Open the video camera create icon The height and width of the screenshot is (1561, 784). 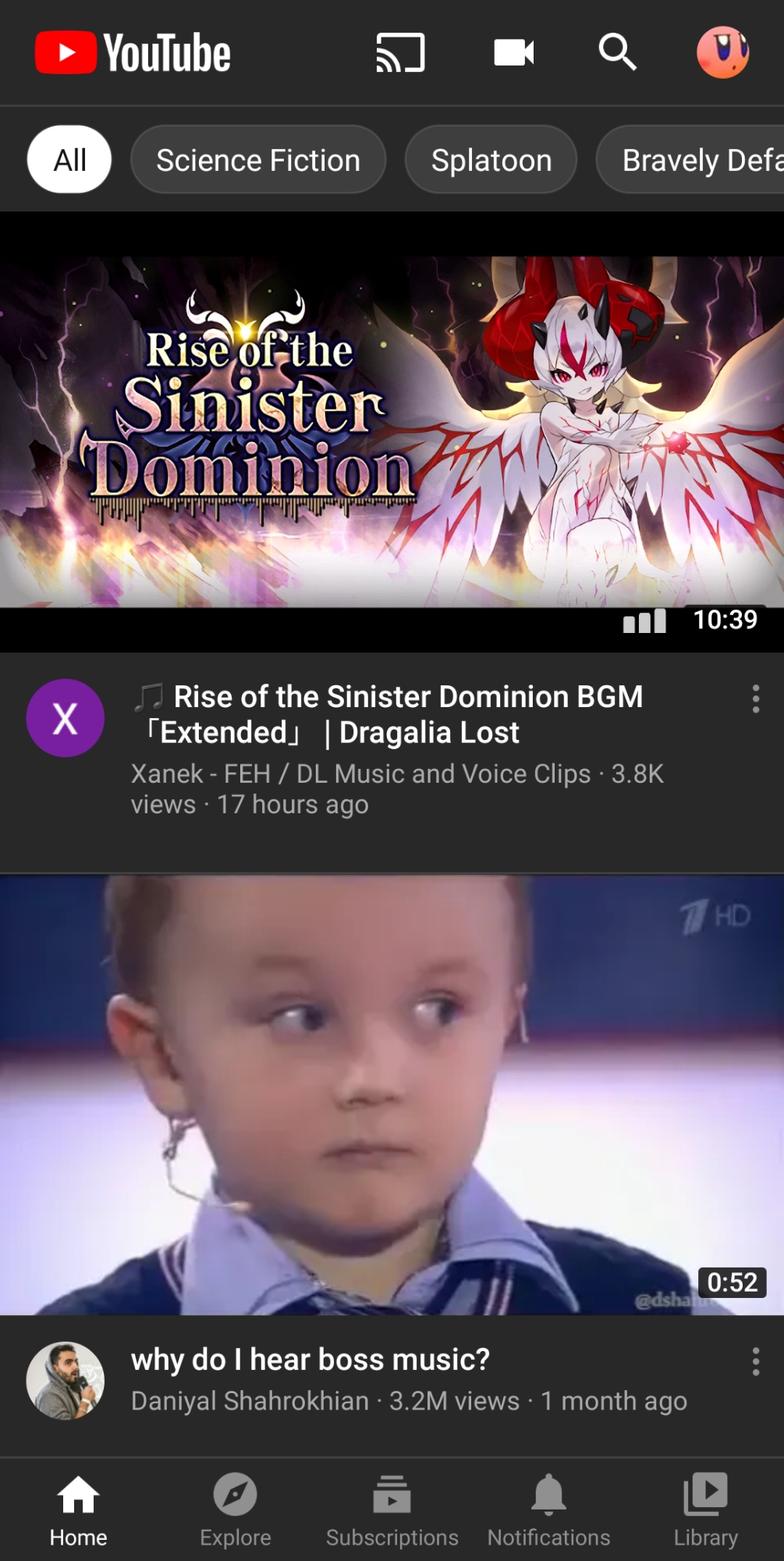click(x=514, y=52)
